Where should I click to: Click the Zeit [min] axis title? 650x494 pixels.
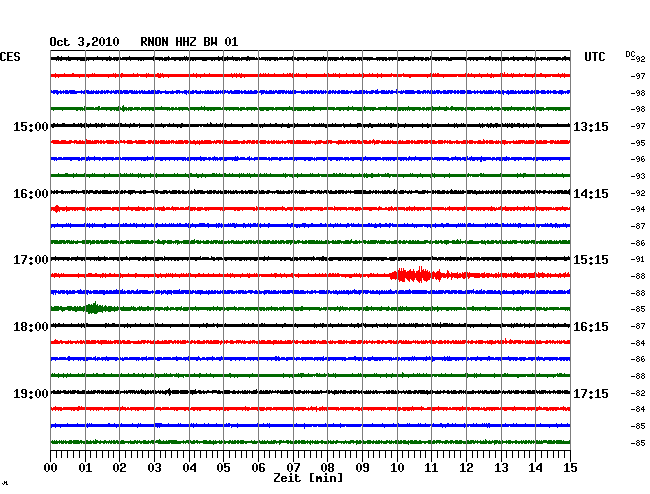308,478
